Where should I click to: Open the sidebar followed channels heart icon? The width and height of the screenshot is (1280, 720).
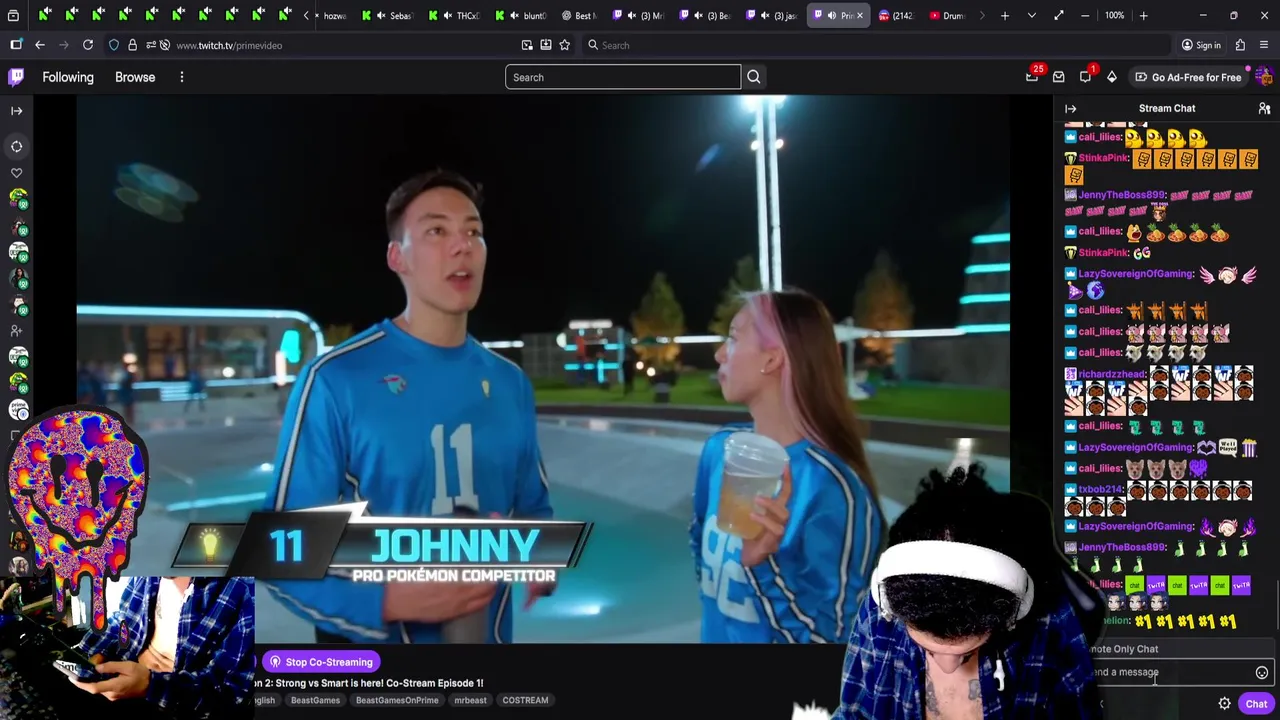16,173
